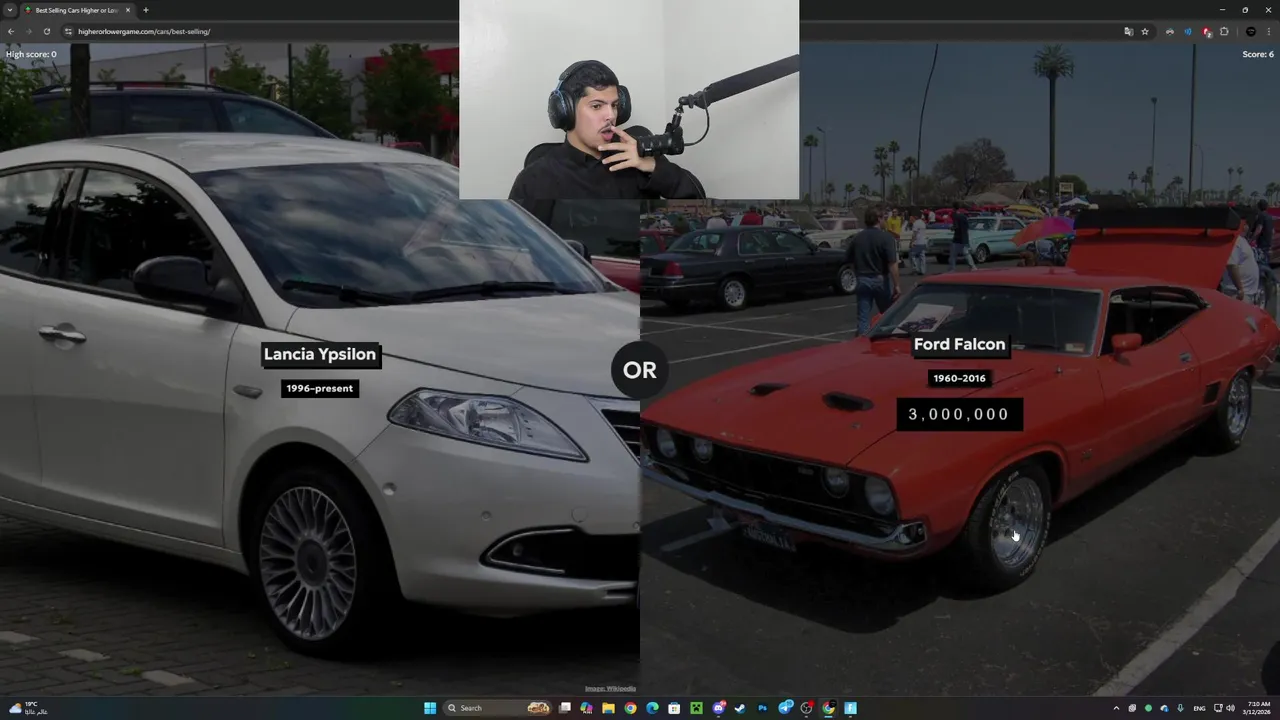1280x720 pixels.
Task: Open File Explorer from the taskbar
Action: pyautogui.click(x=608, y=708)
